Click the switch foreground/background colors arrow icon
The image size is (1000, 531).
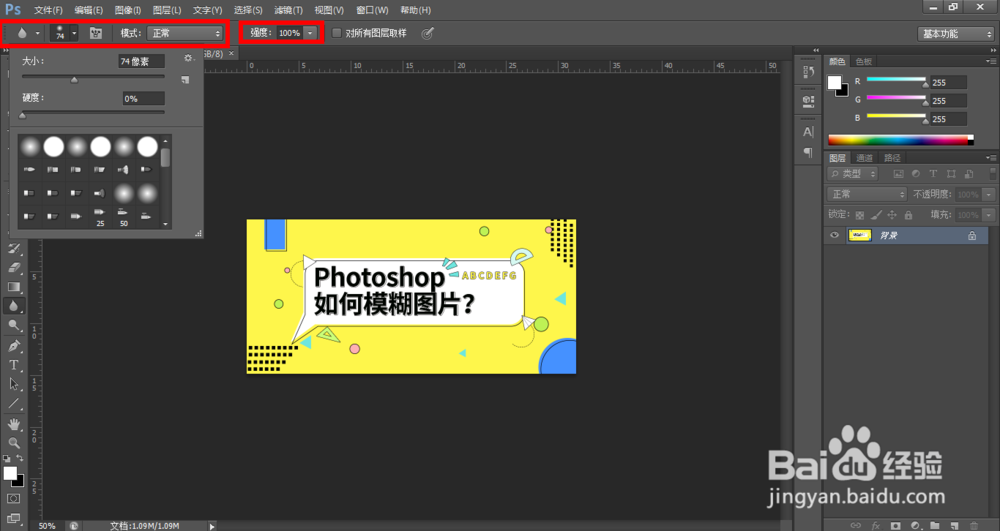[x=20, y=458]
